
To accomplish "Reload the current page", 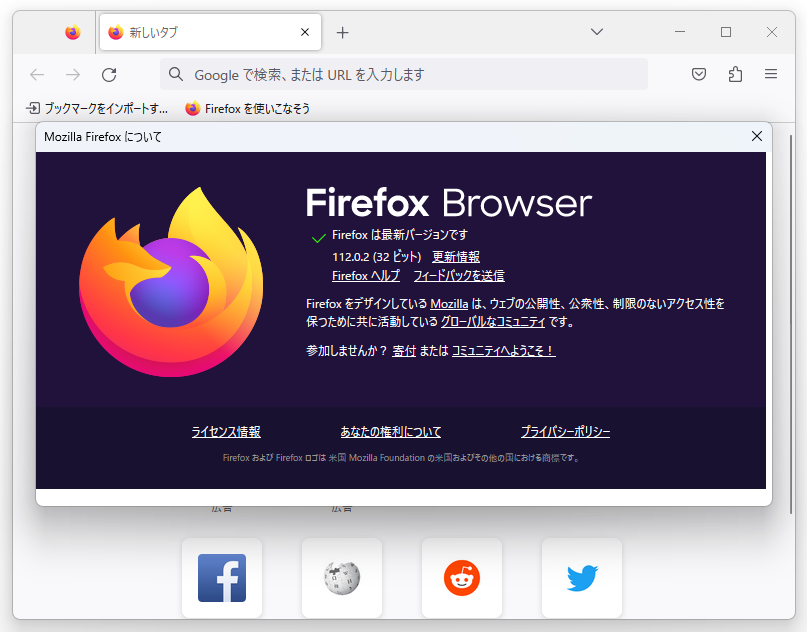I will tap(108, 74).
